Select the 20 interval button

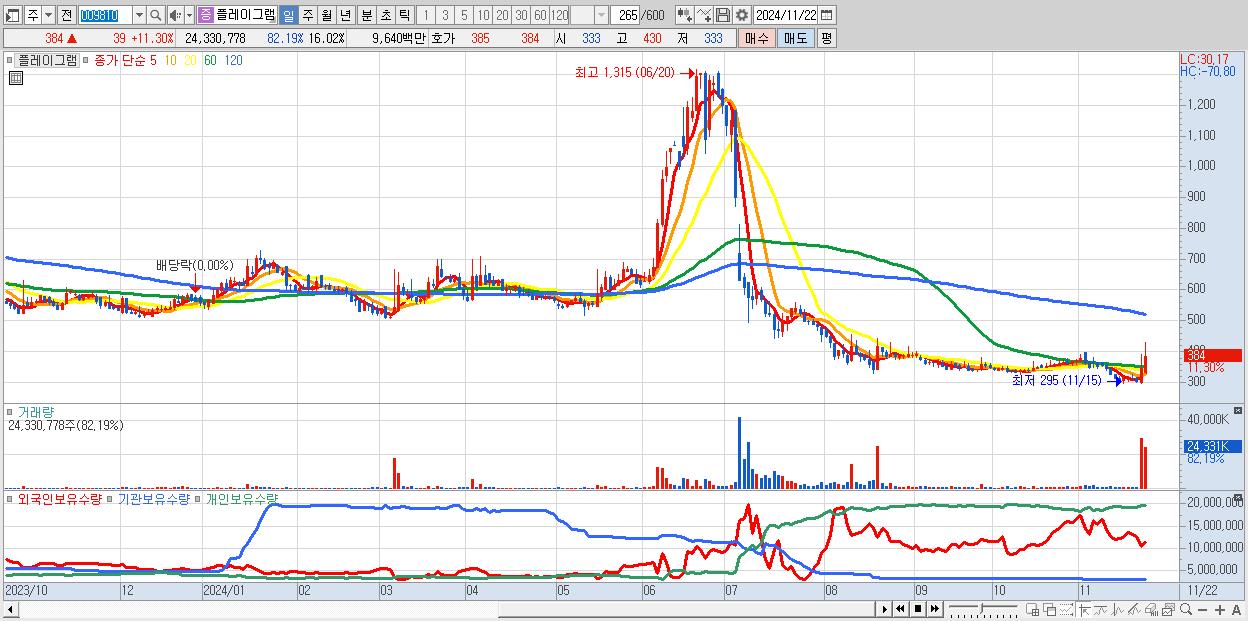(503, 15)
